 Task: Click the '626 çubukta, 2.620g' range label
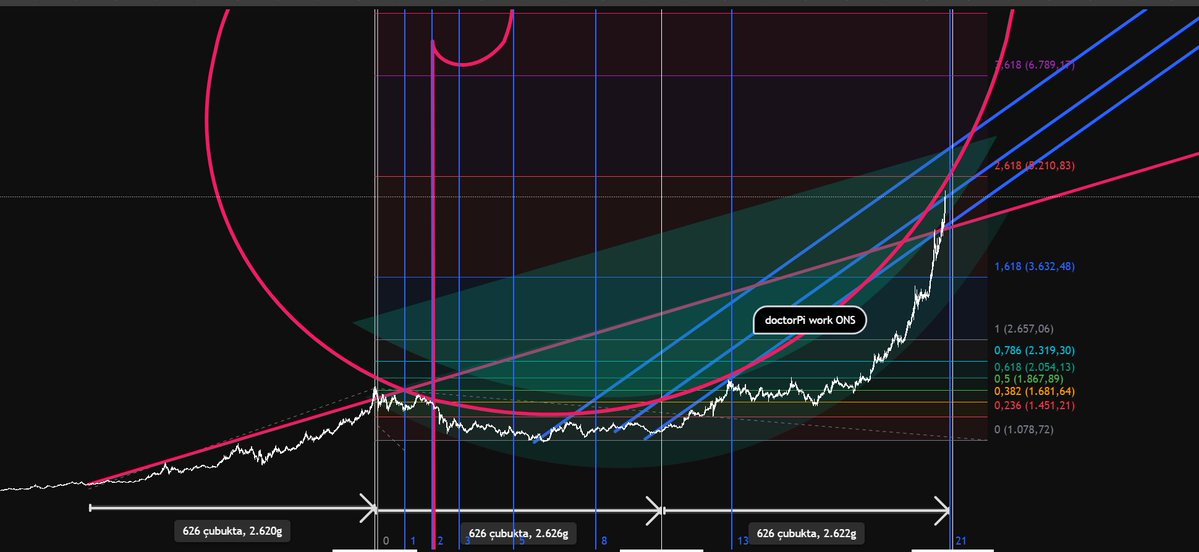click(x=232, y=531)
